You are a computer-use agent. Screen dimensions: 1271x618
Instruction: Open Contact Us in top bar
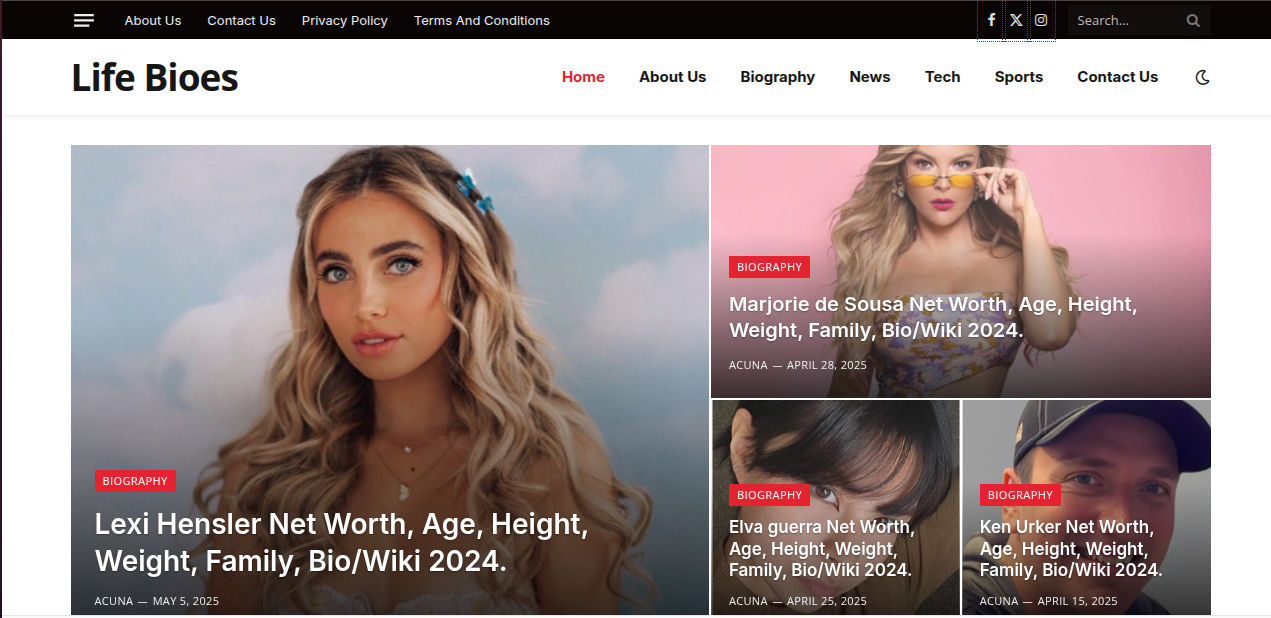(x=241, y=20)
